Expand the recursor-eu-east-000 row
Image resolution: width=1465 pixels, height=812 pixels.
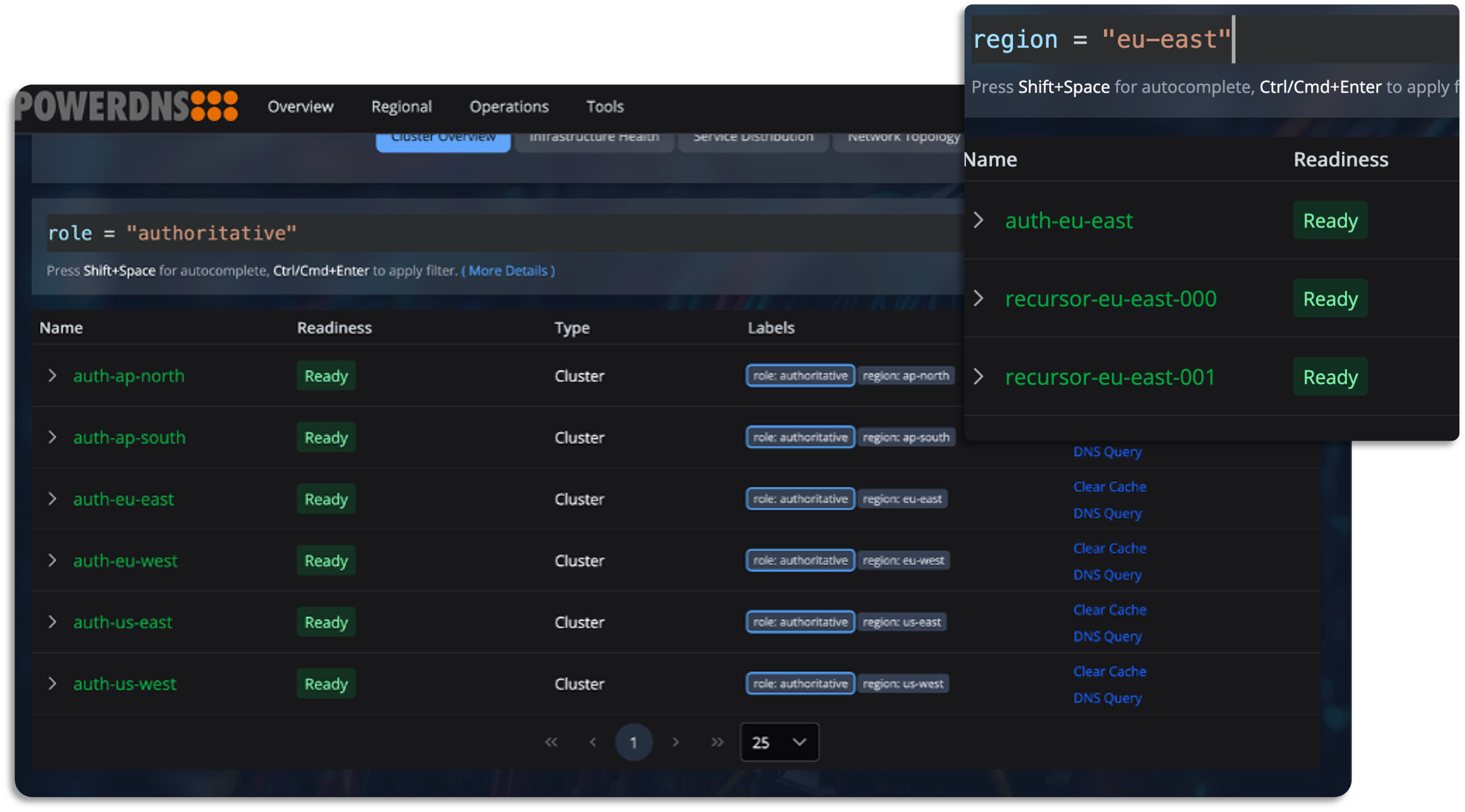[x=979, y=298]
